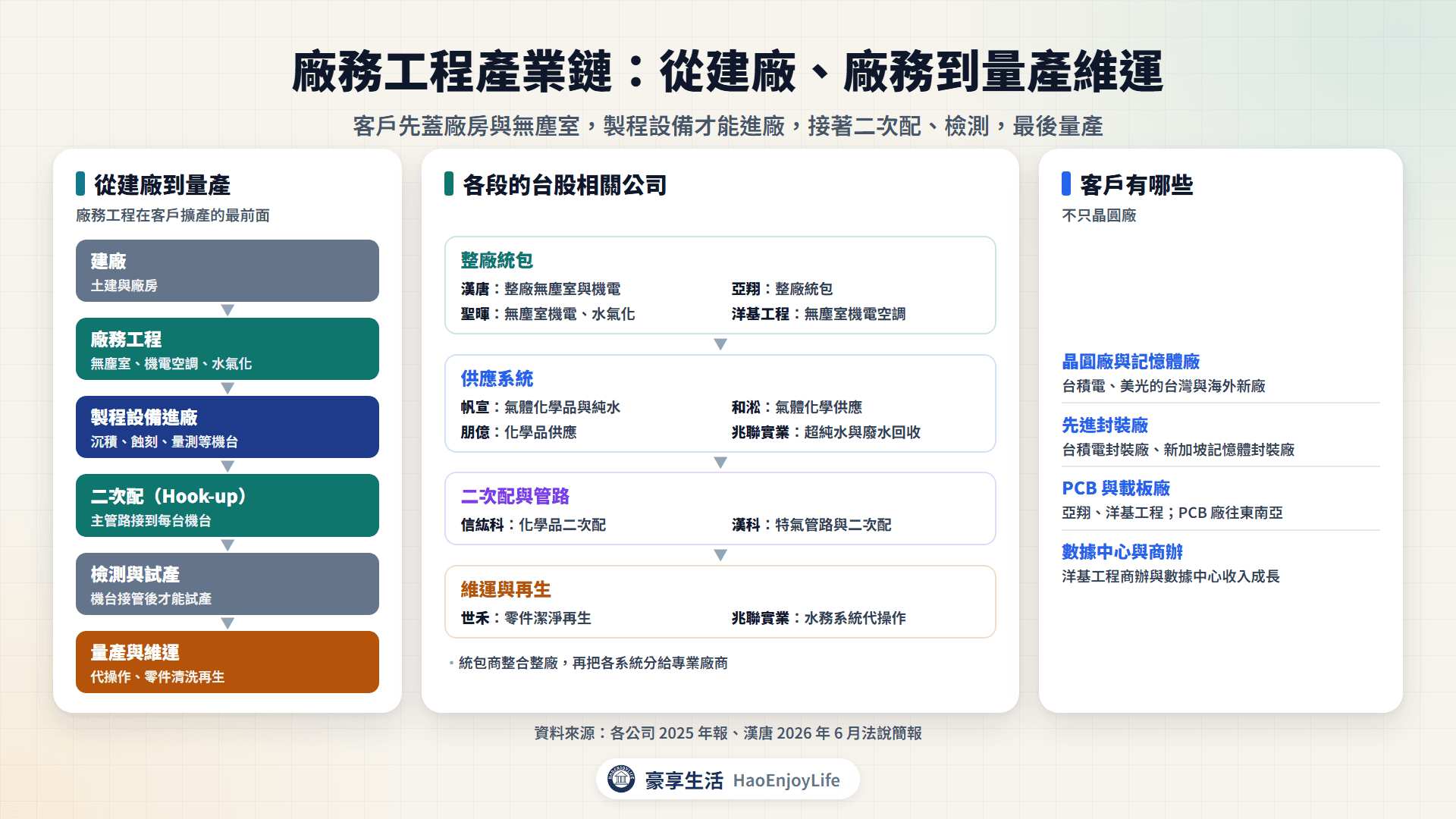1456x819 pixels.
Task: Click the 供應系統 section heading
Action: [x=497, y=378]
